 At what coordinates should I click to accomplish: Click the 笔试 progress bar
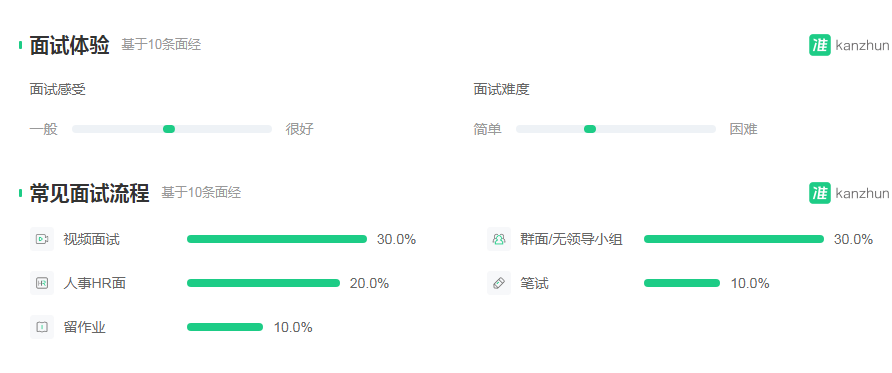coord(682,283)
